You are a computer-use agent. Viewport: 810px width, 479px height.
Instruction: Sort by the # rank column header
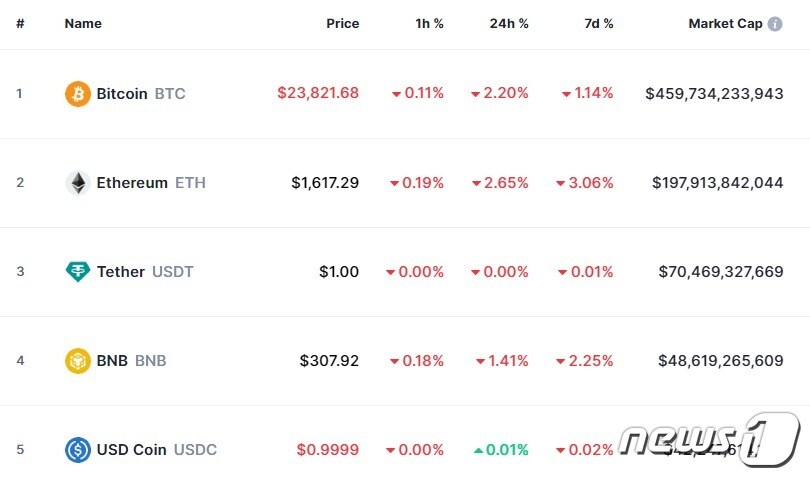click(20, 23)
